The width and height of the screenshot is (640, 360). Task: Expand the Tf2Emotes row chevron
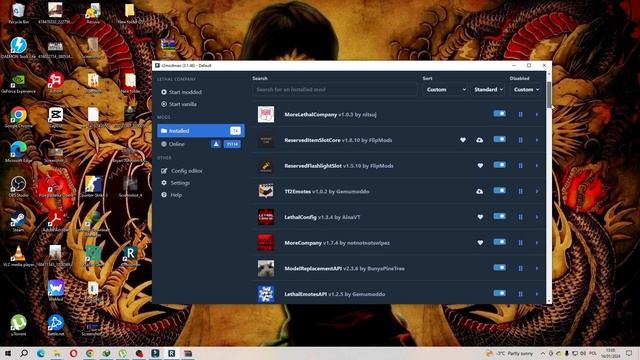pos(537,191)
